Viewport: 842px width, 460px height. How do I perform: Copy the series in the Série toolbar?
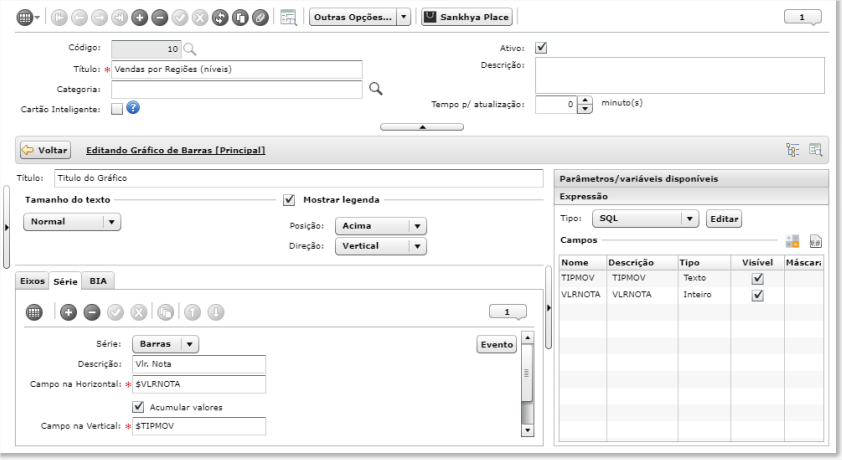[165, 312]
